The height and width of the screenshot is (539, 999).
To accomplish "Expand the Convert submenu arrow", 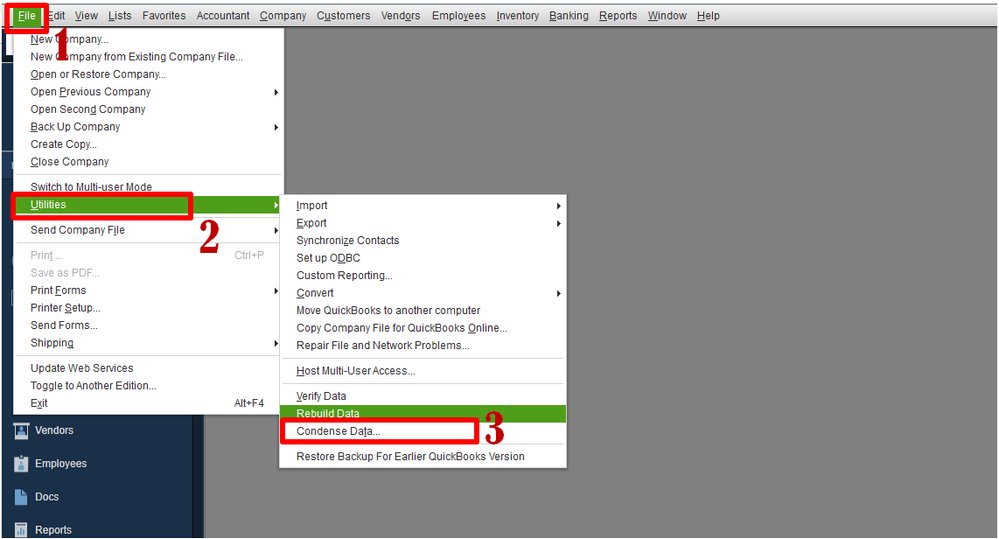I will 558,294.
